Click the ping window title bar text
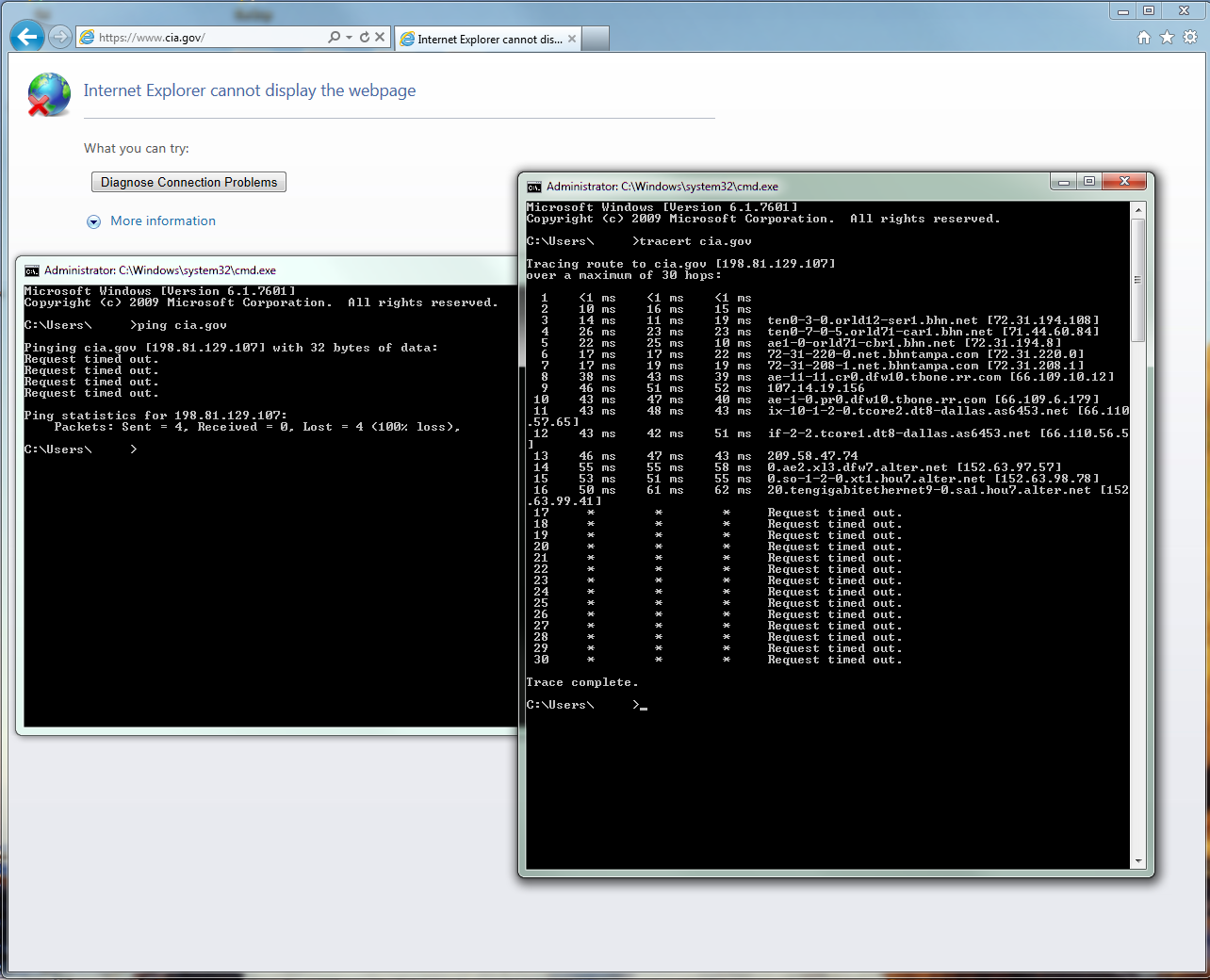The height and width of the screenshot is (980, 1210). coord(160,270)
